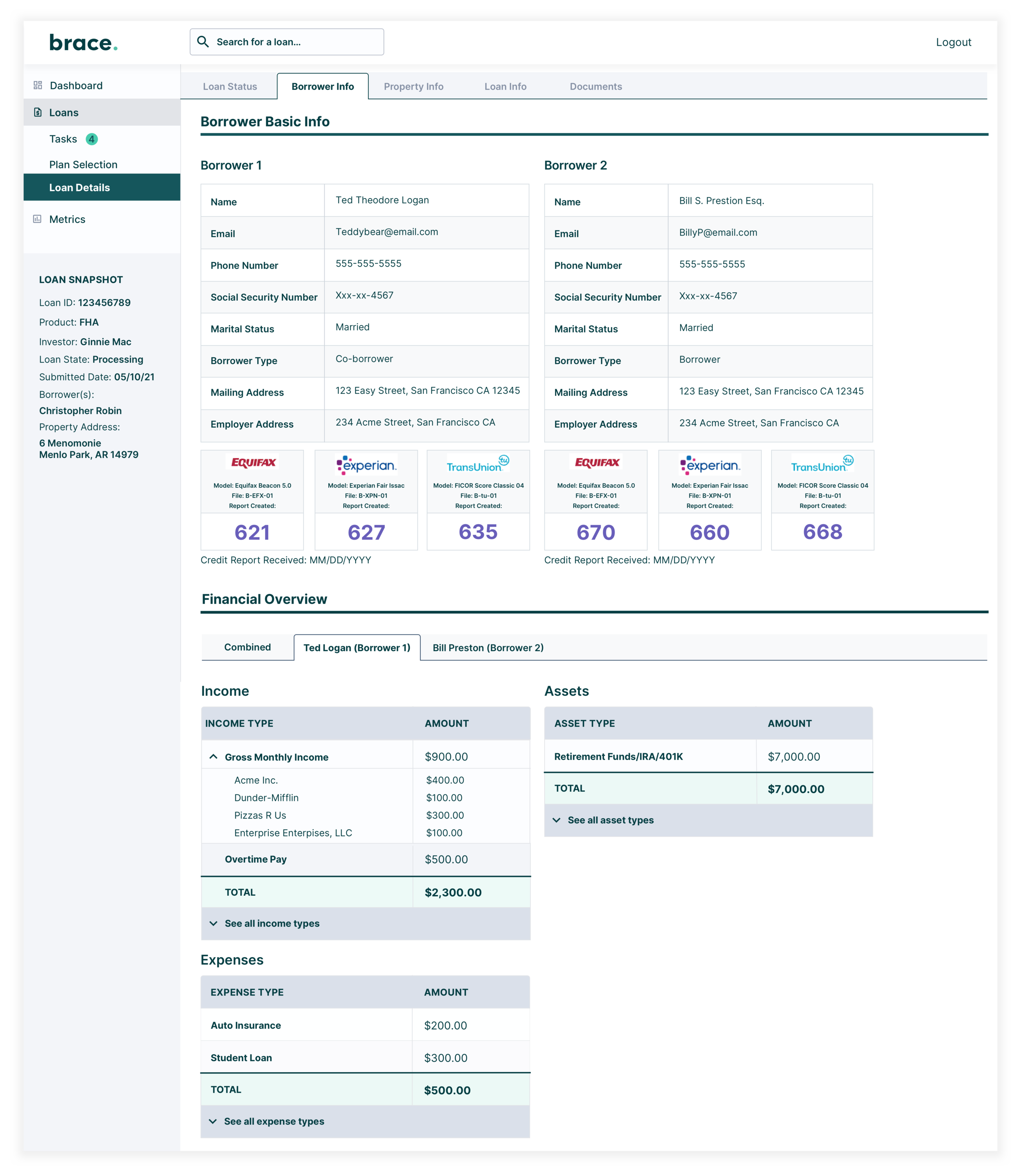Click Borrower 1 Experian score 627
Image resolution: width=1021 pixels, height=1176 pixels.
coord(366,532)
